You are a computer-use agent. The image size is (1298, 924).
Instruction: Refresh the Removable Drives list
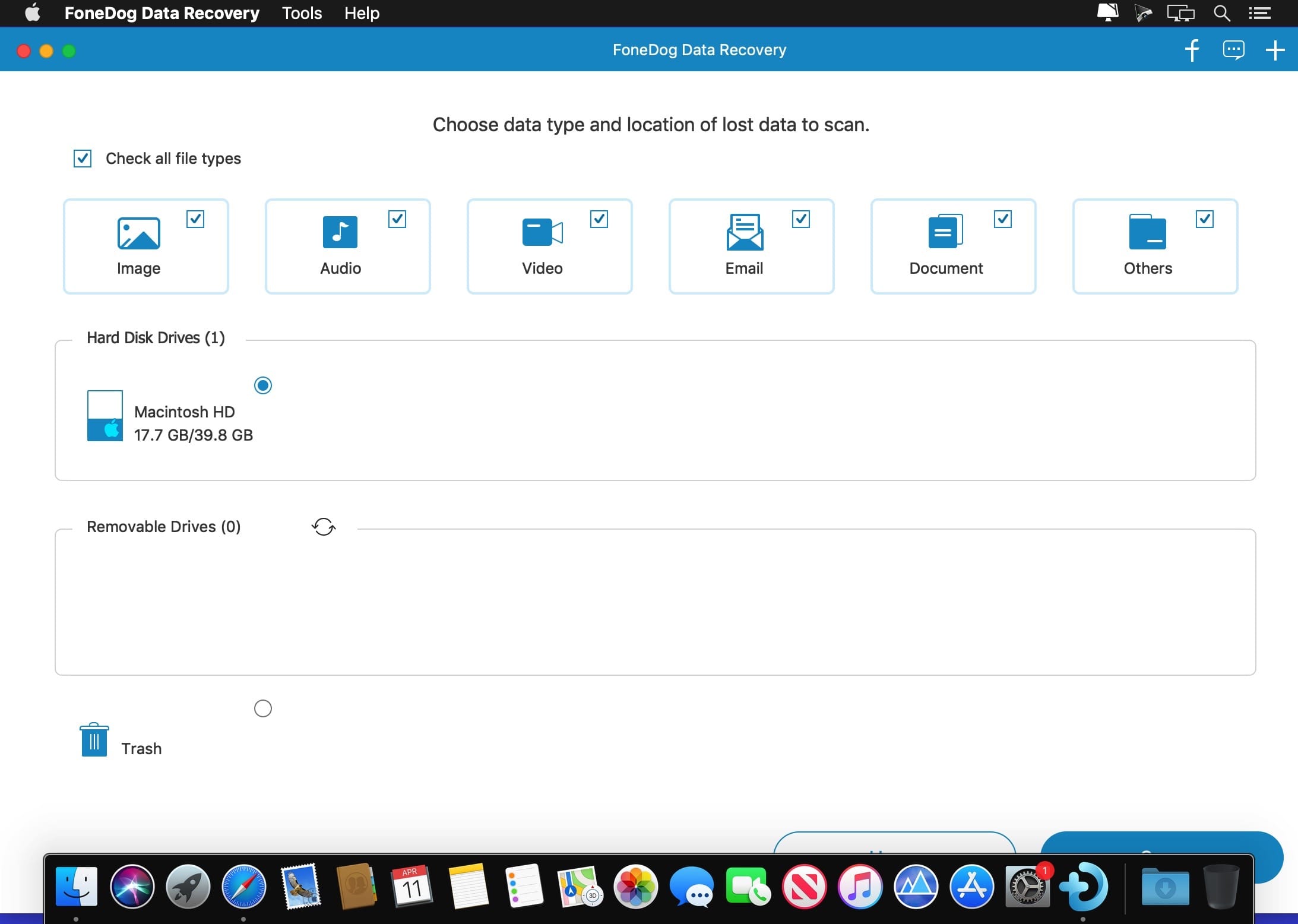[324, 527]
